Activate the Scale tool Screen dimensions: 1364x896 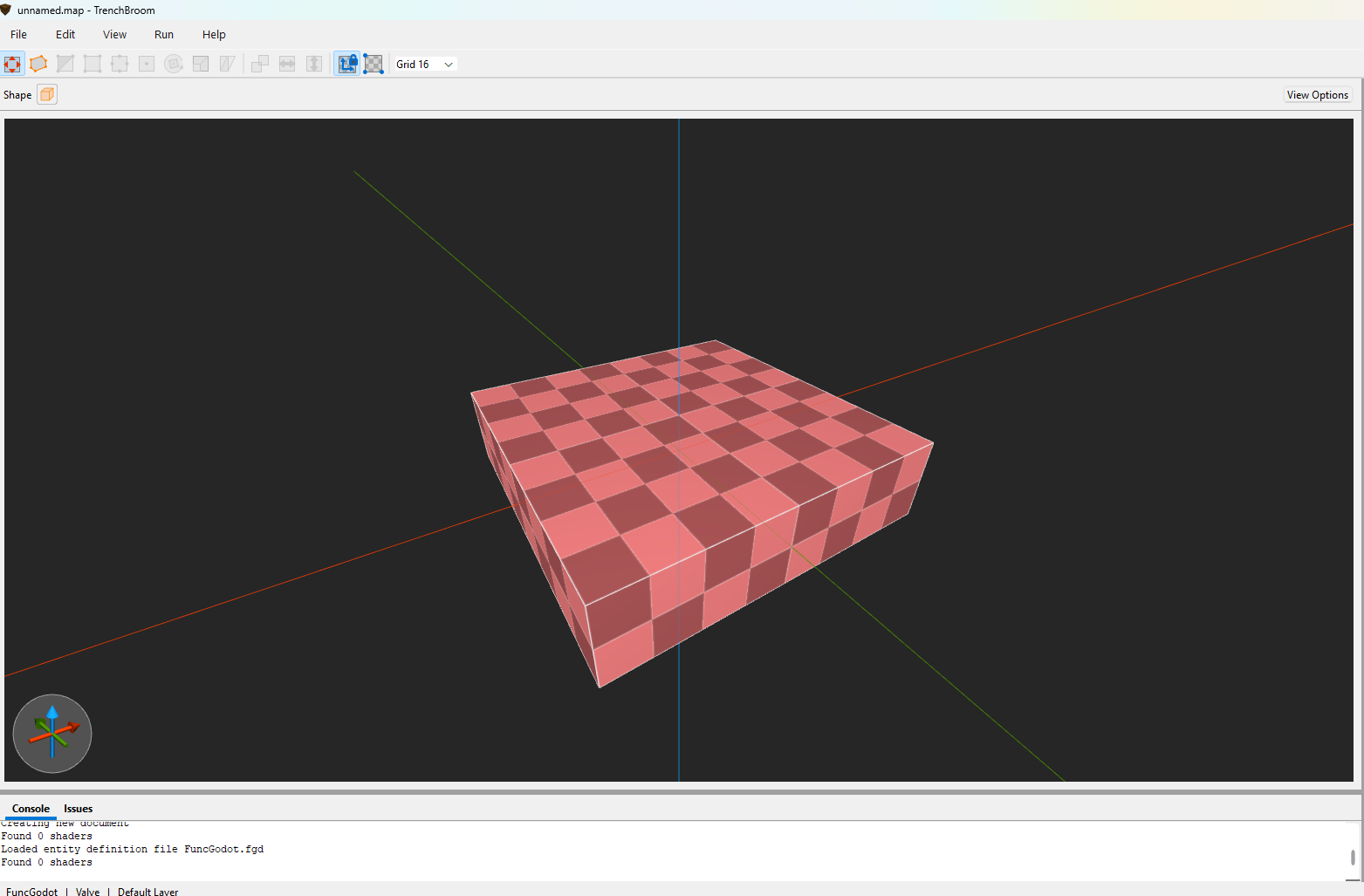pyautogui.click(x=201, y=64)
